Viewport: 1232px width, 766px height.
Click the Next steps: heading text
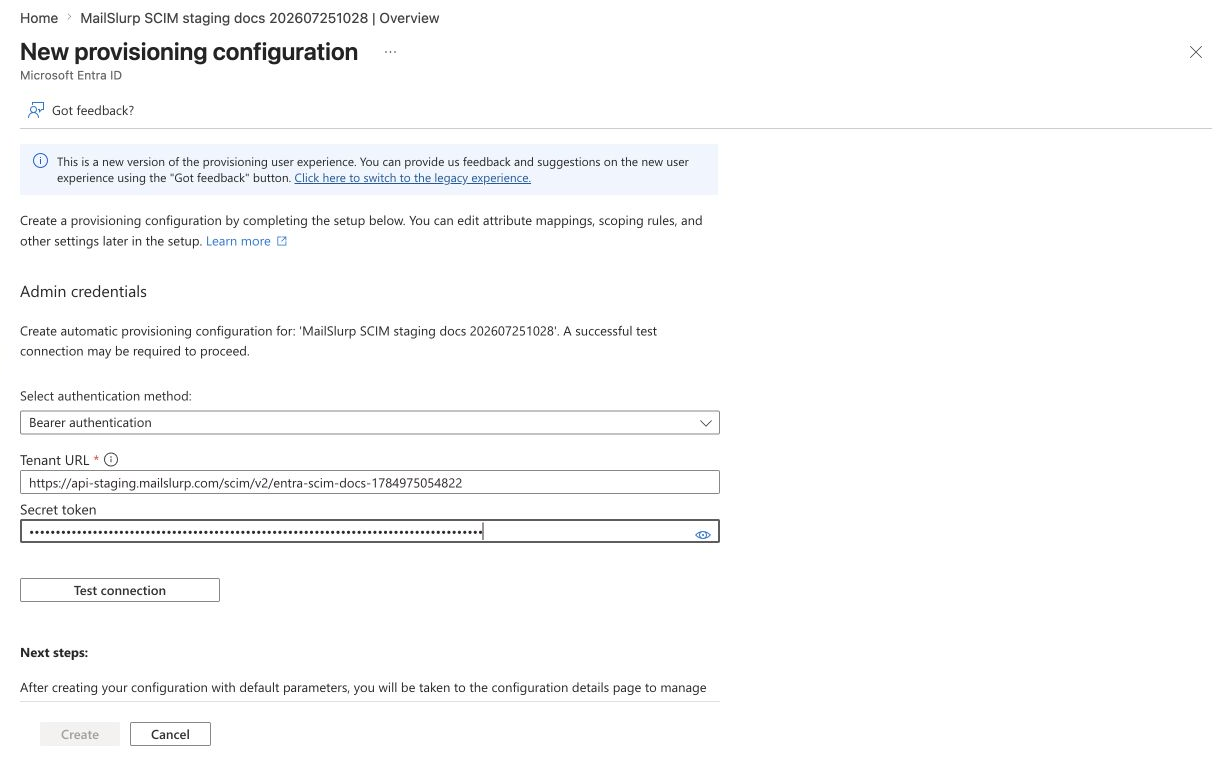54,652
